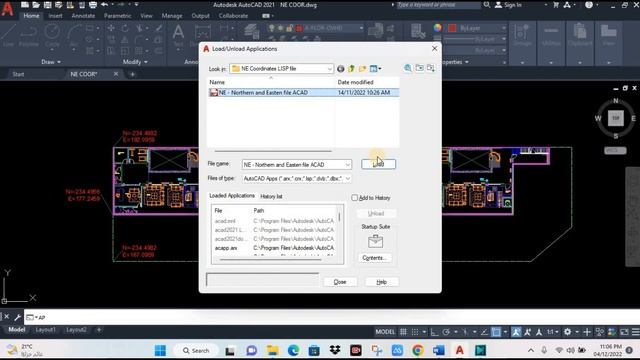Expand the Look in folder dropdown
The image size is (640, 360).
[x=329, y=69]
